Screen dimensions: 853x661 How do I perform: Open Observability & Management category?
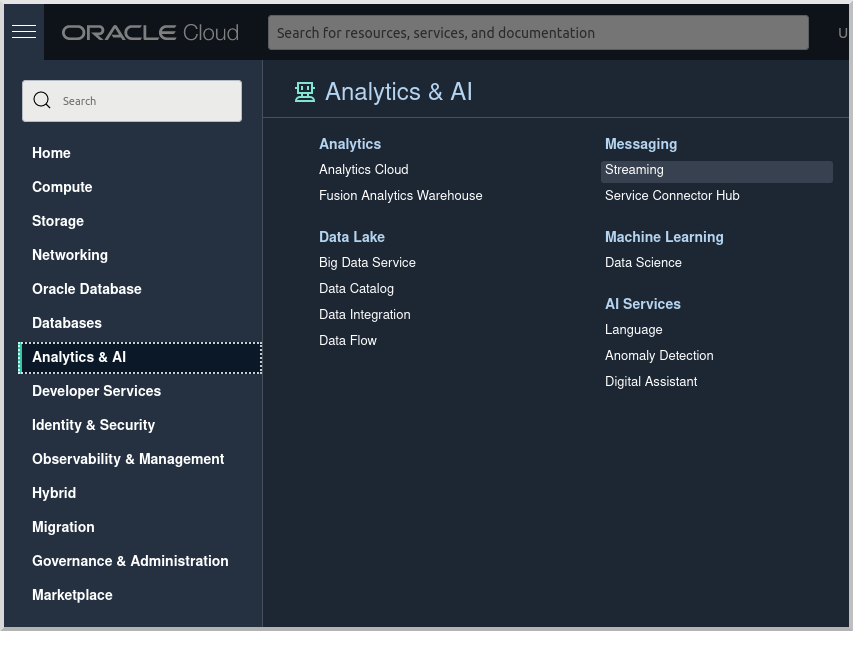pyautogui.click(x=128, y=459)
